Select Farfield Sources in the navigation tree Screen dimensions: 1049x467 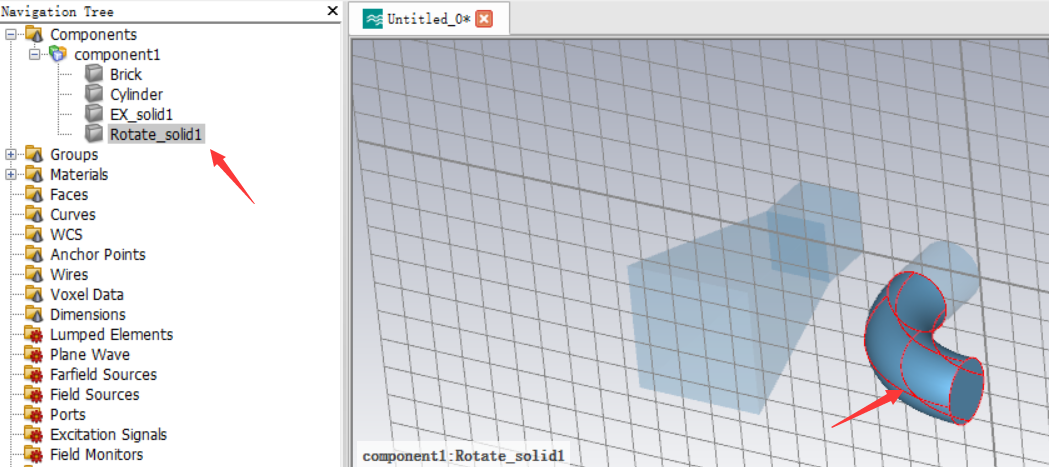point(103,375)
